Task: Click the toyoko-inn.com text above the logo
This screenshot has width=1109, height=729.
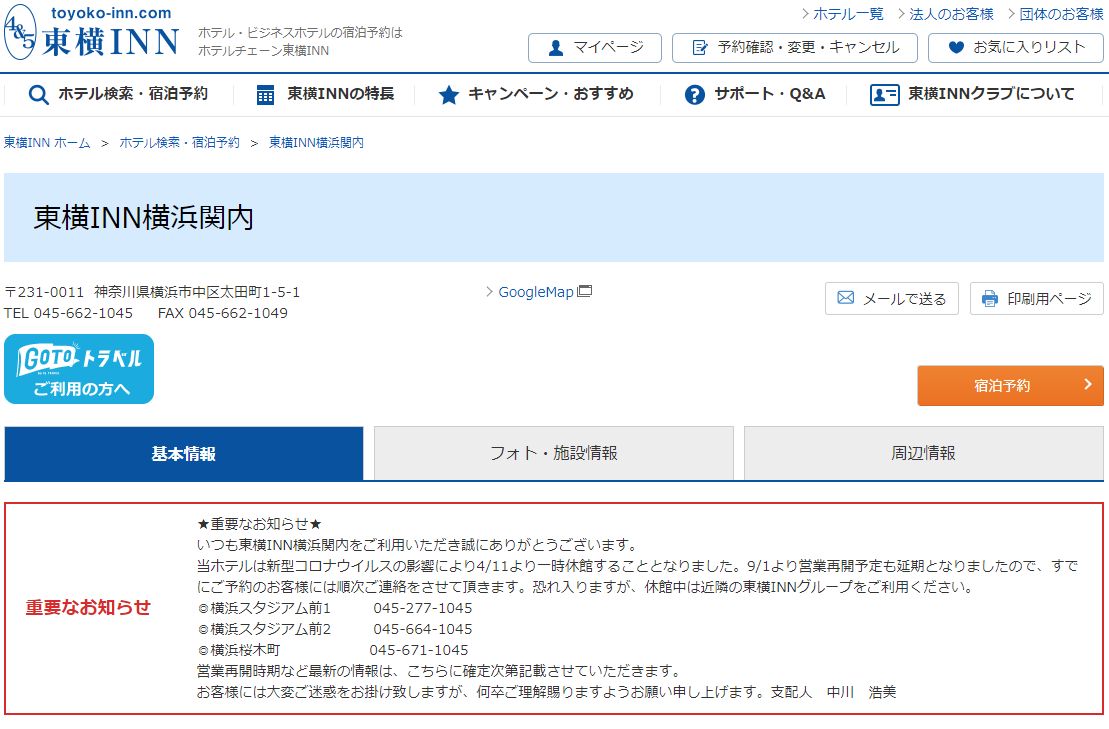Action: pos(111,13)
